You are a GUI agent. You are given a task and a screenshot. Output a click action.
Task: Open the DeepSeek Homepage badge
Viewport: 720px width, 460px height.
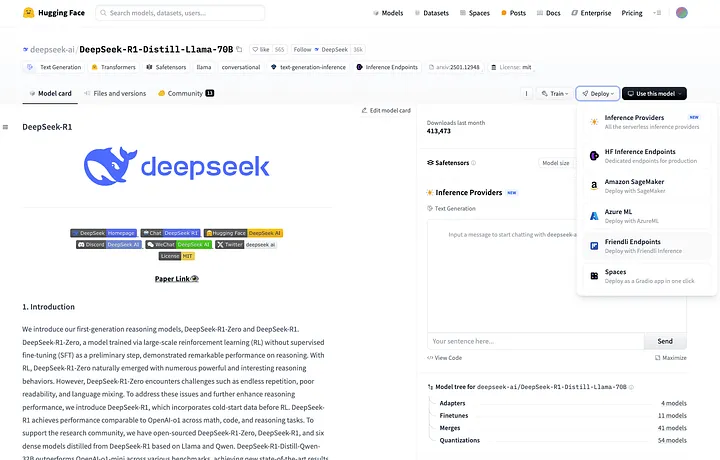point(103,233)
